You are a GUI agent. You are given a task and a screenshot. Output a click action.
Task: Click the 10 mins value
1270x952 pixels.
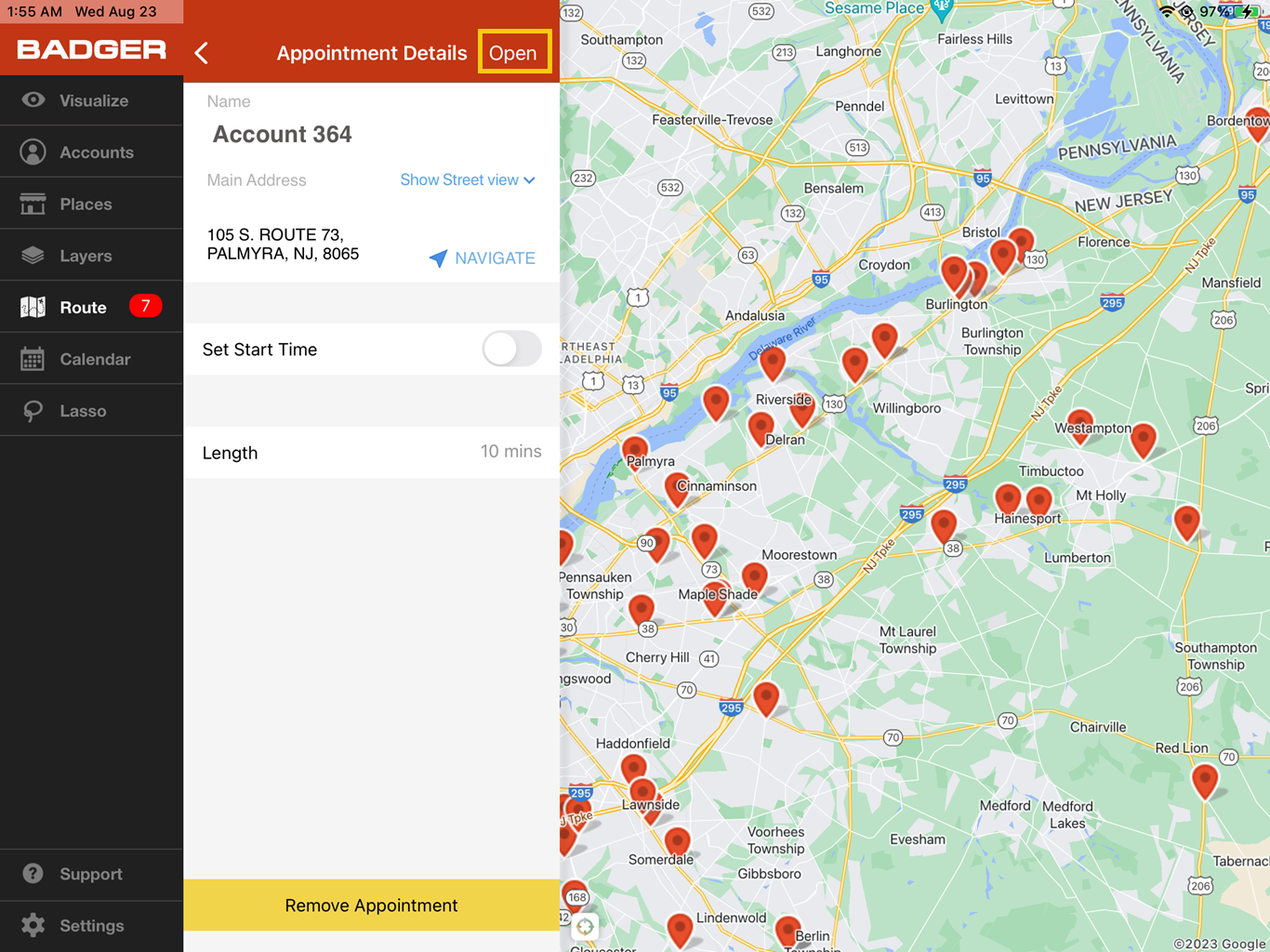[x=510, y=451]
